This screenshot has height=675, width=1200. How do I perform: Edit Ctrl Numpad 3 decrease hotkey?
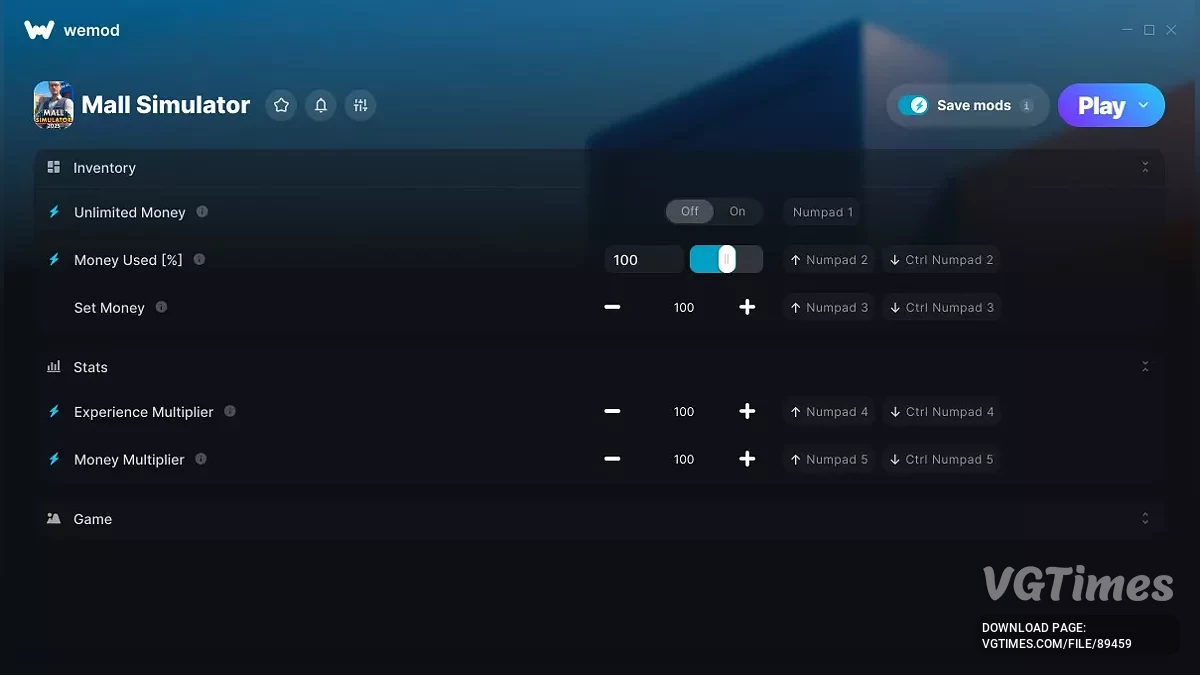point(941,308)
